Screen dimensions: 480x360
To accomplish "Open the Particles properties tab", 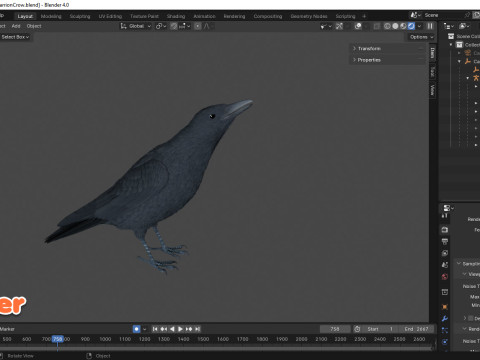I will click(445, 330).
